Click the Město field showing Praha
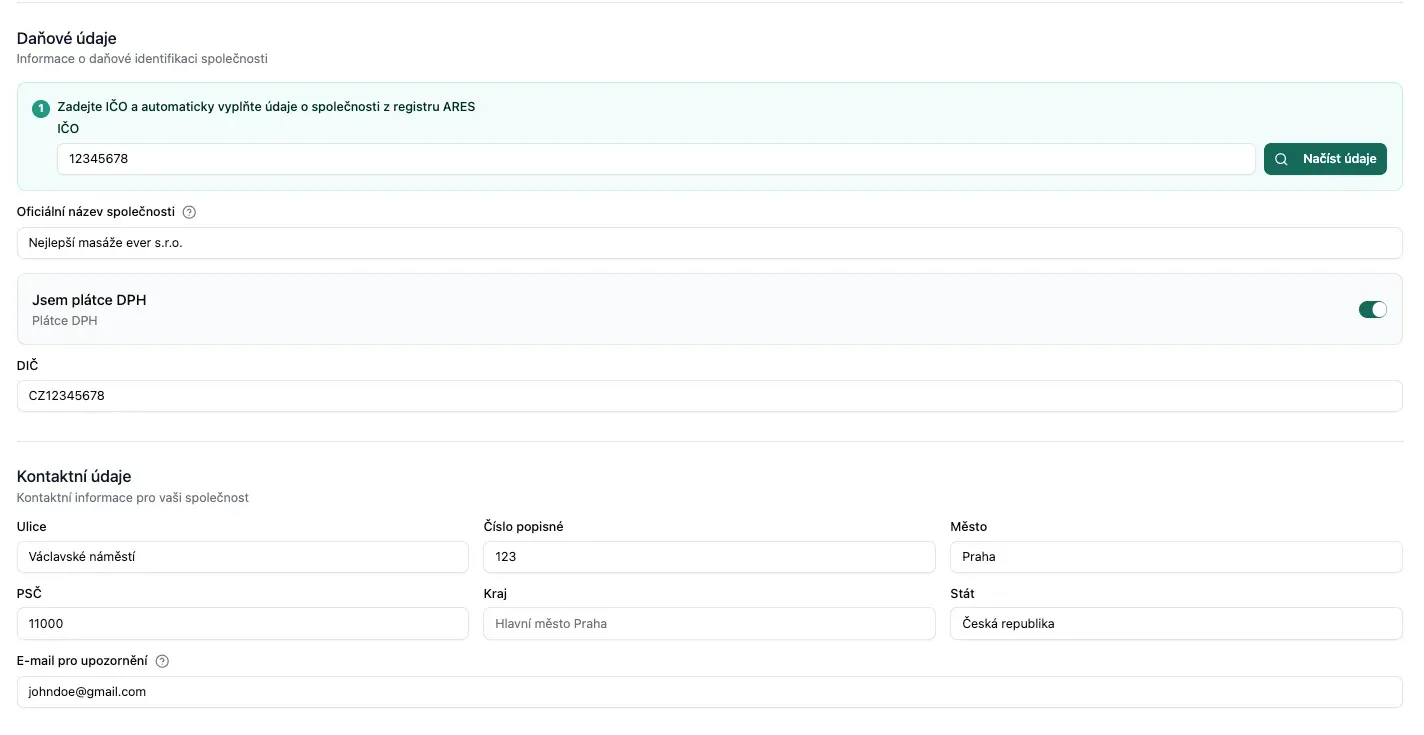 pos(1175,557)
